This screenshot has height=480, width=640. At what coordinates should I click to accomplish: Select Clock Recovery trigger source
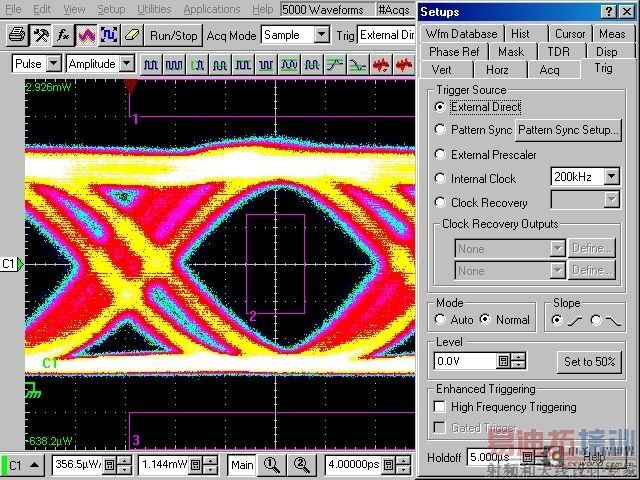[440, 202]
